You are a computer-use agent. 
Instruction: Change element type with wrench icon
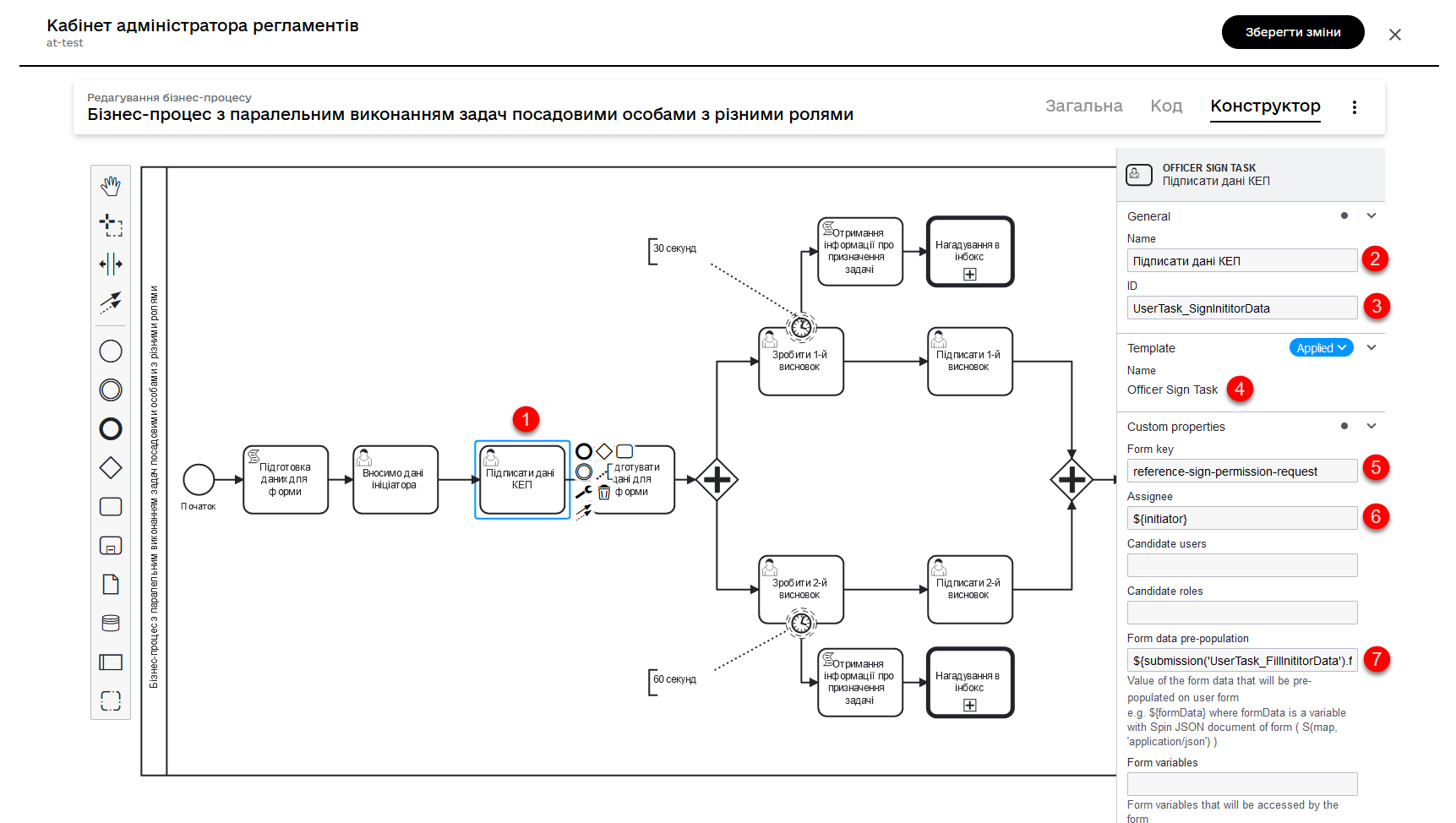tap(584, 492)
